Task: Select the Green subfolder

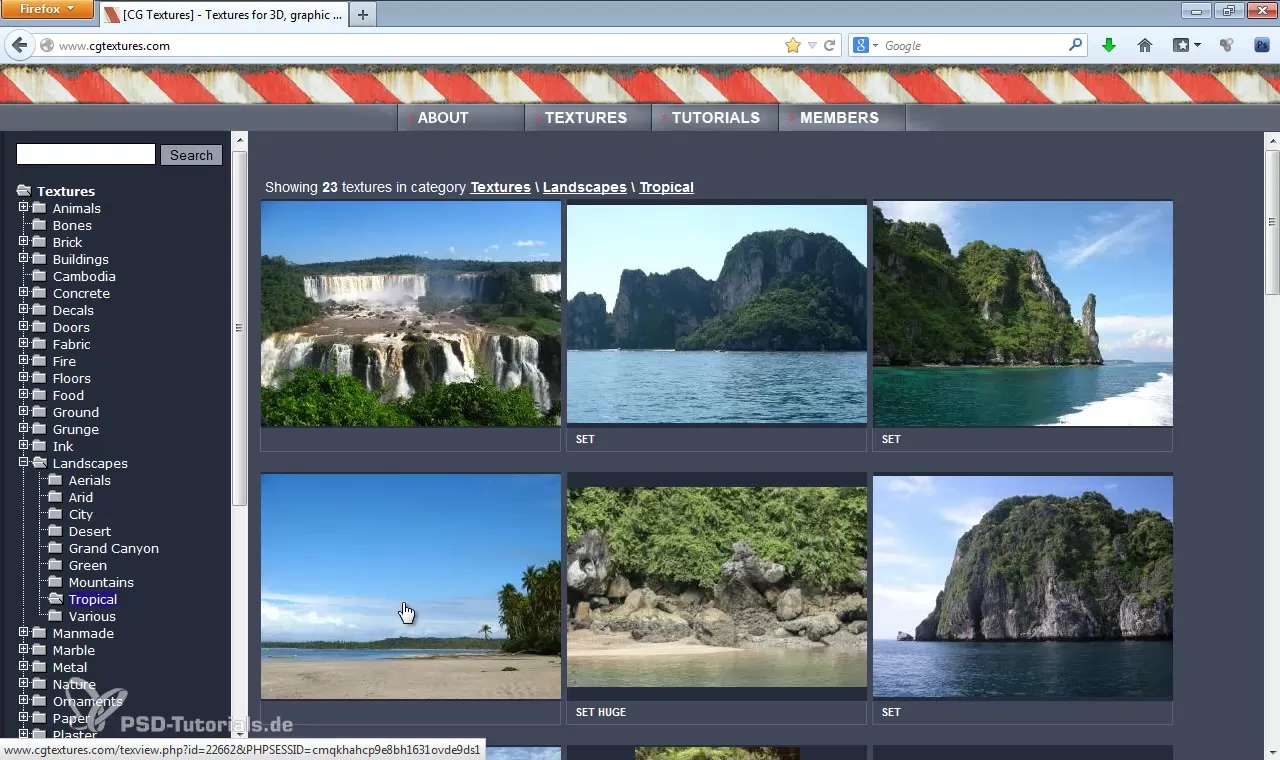Action: click(x=87, y=565)
